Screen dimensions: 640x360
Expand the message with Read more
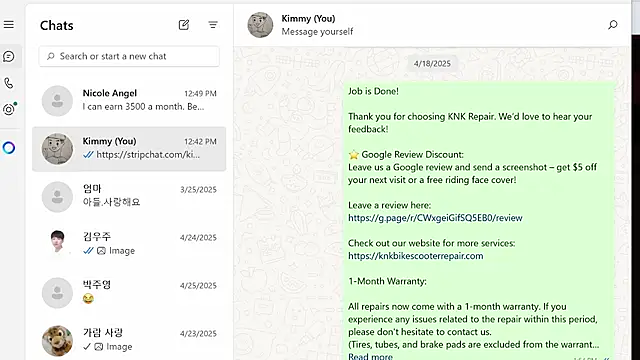370,356
